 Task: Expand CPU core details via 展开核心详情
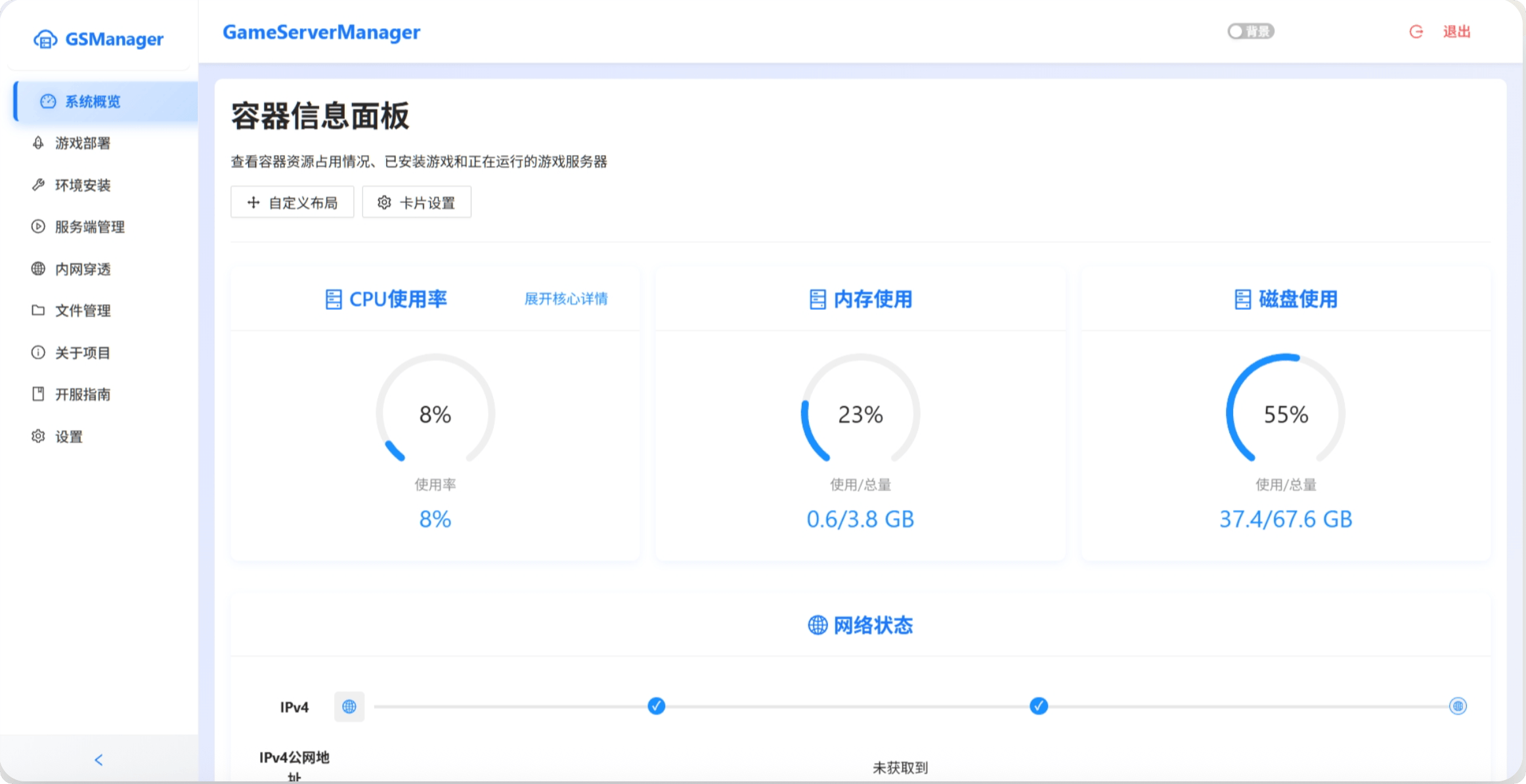565,299
